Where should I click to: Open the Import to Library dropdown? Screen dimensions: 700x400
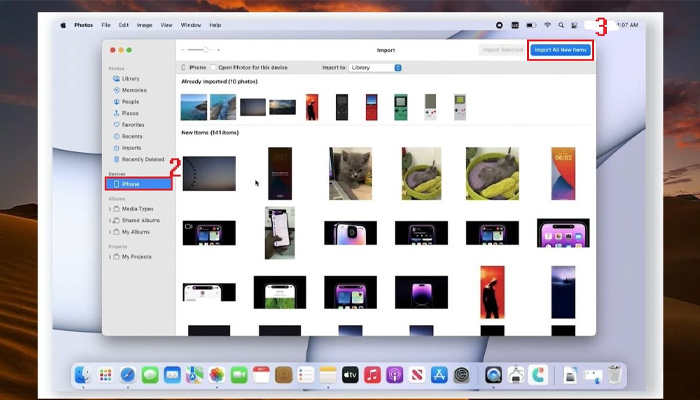[375, 67]
